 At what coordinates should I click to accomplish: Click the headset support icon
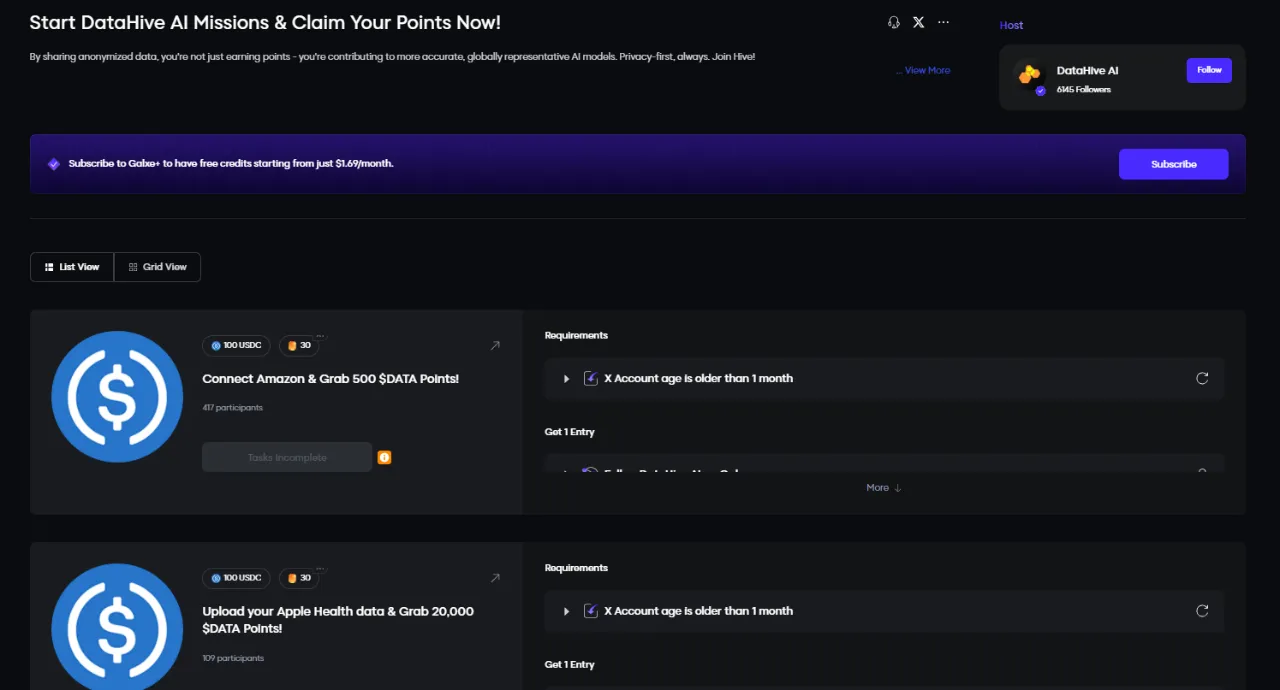tap(894, 22)
